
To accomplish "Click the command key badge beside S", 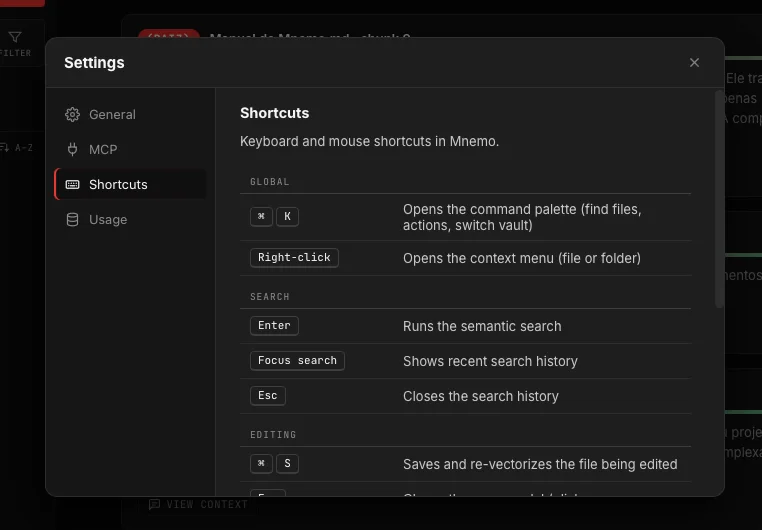I will [261, 463].
